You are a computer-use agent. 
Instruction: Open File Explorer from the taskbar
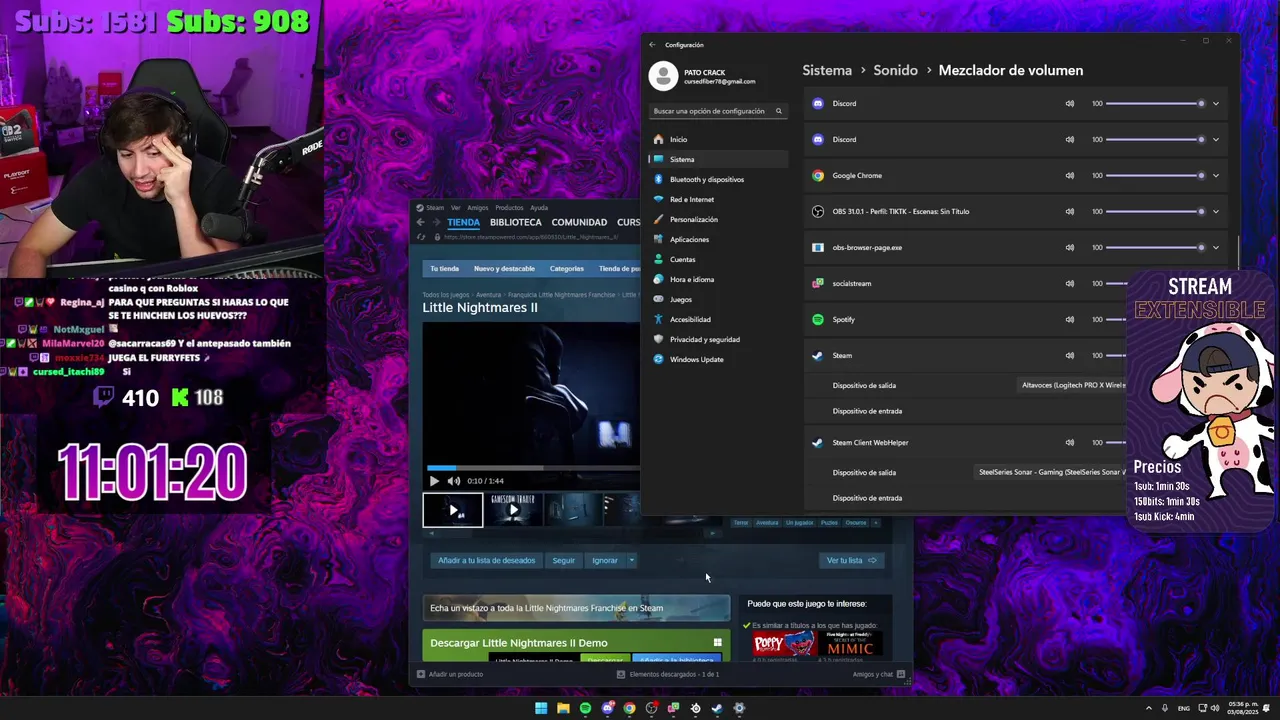click(563, 708)
